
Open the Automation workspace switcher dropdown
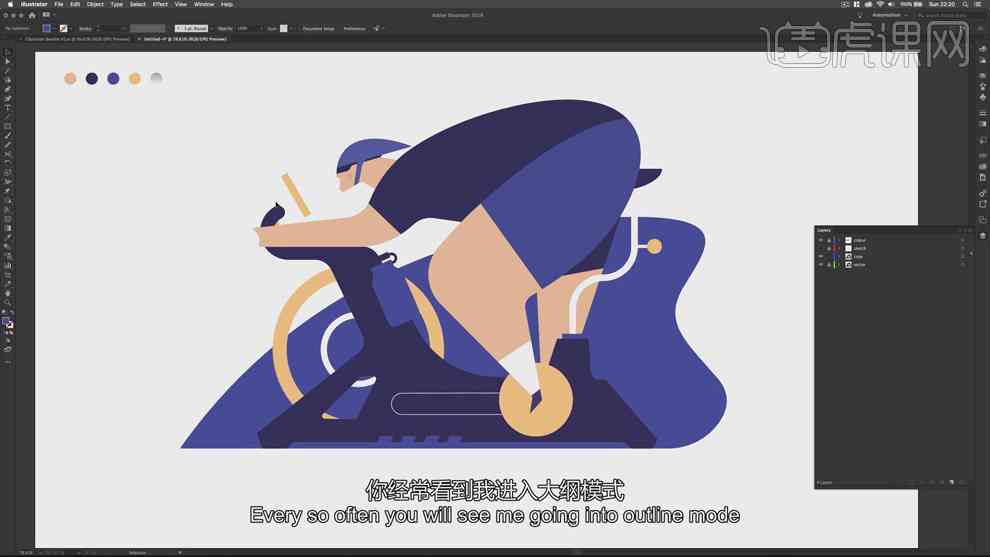890,15
